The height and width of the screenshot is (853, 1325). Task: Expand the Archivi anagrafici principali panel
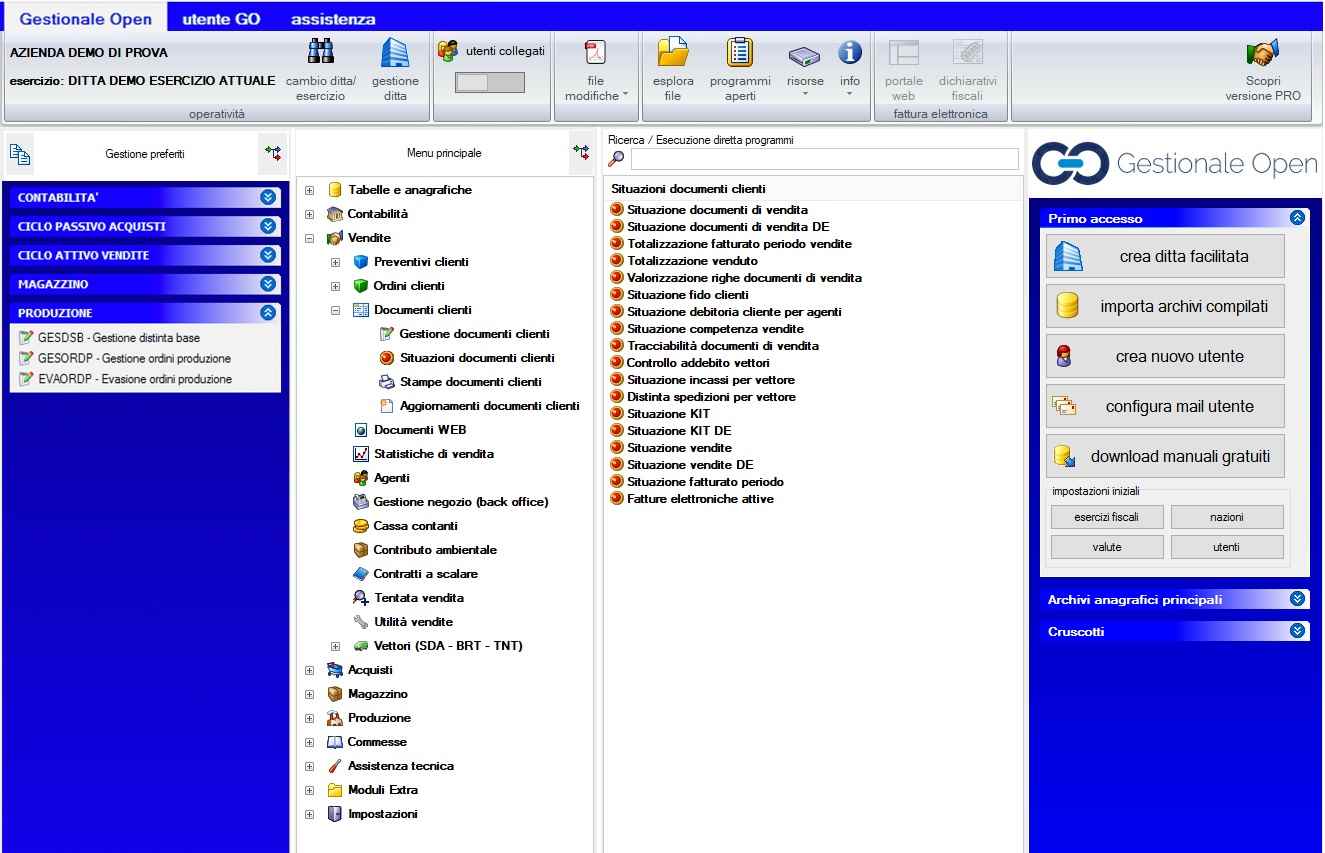pos(1297,600)
